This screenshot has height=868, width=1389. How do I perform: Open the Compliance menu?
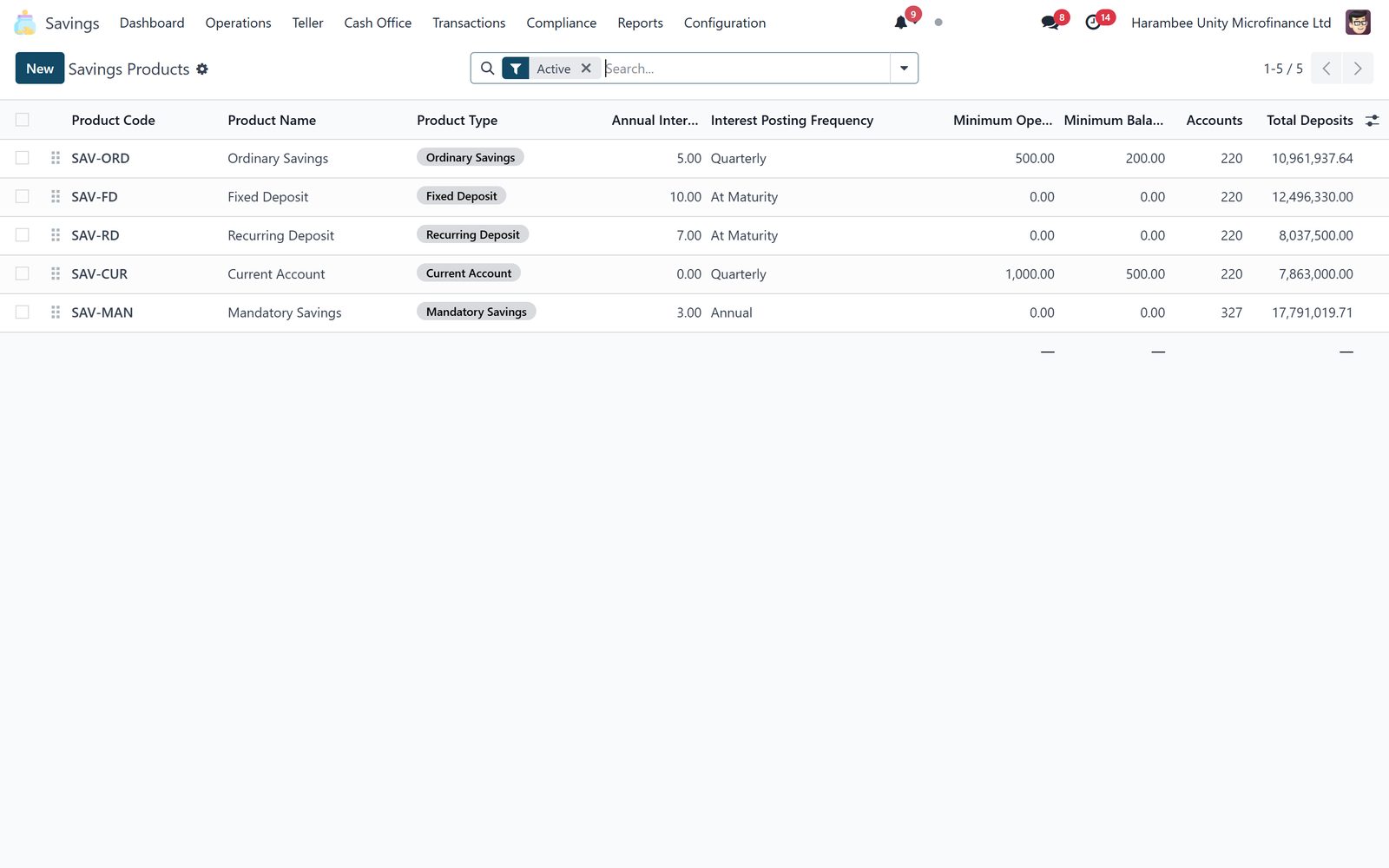561,23
